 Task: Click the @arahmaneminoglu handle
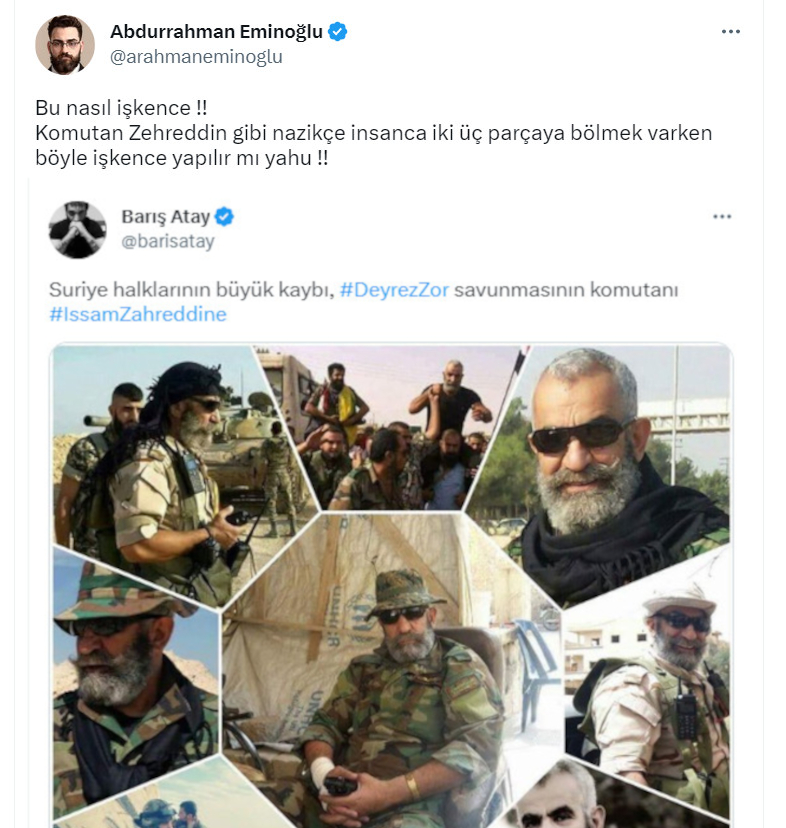196,57
